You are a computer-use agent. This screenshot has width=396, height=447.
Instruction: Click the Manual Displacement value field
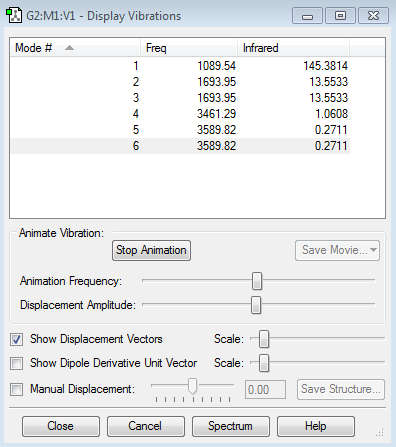click(x=265, y=389)
